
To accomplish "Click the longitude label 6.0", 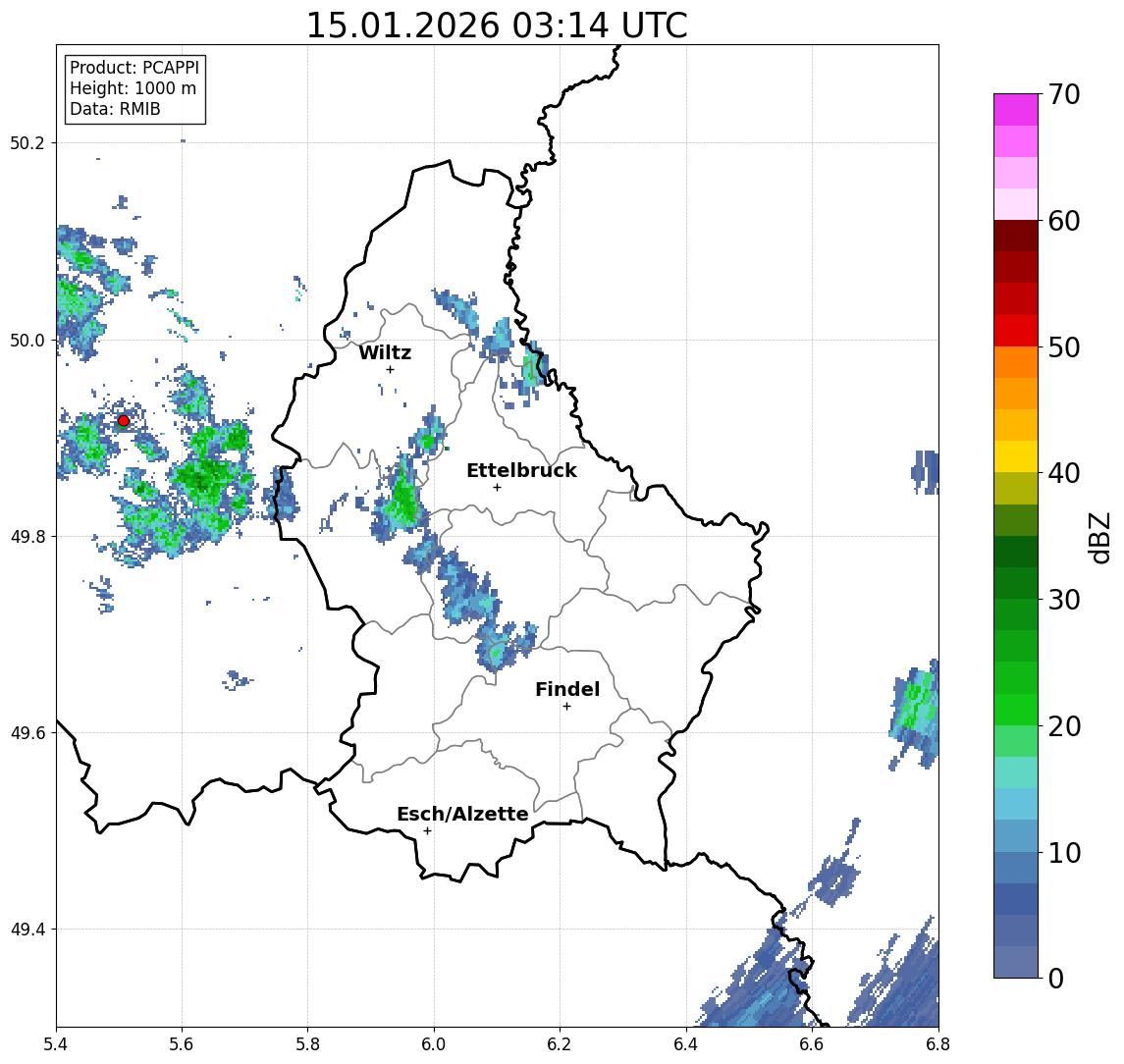I will coord(434,1044).
